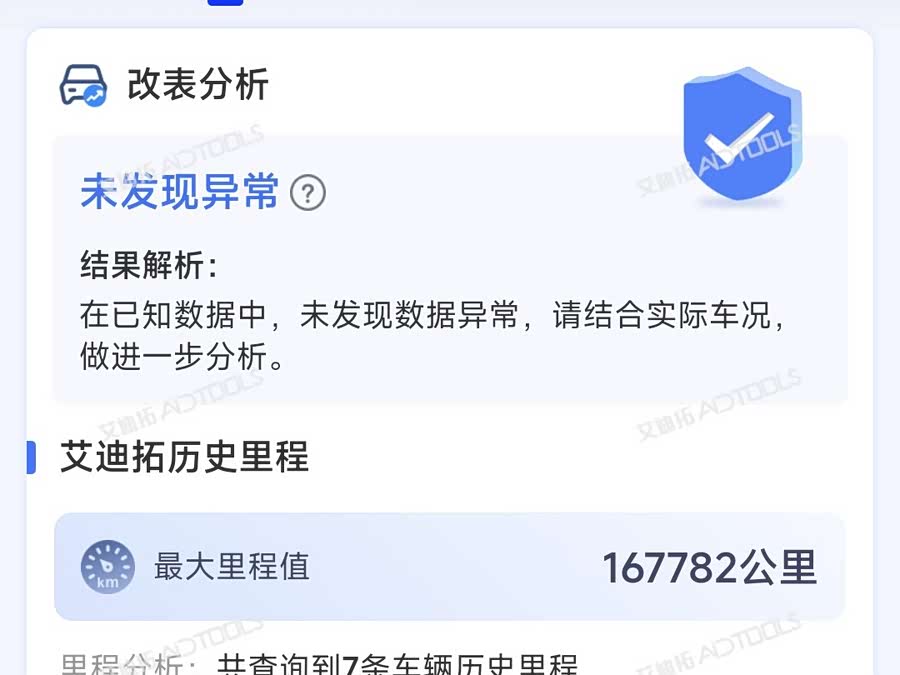Select the 艾迪拓历史里程 section heading
Image resolution: width=900 pixels, height=675 pixels.
pos(184,457)
